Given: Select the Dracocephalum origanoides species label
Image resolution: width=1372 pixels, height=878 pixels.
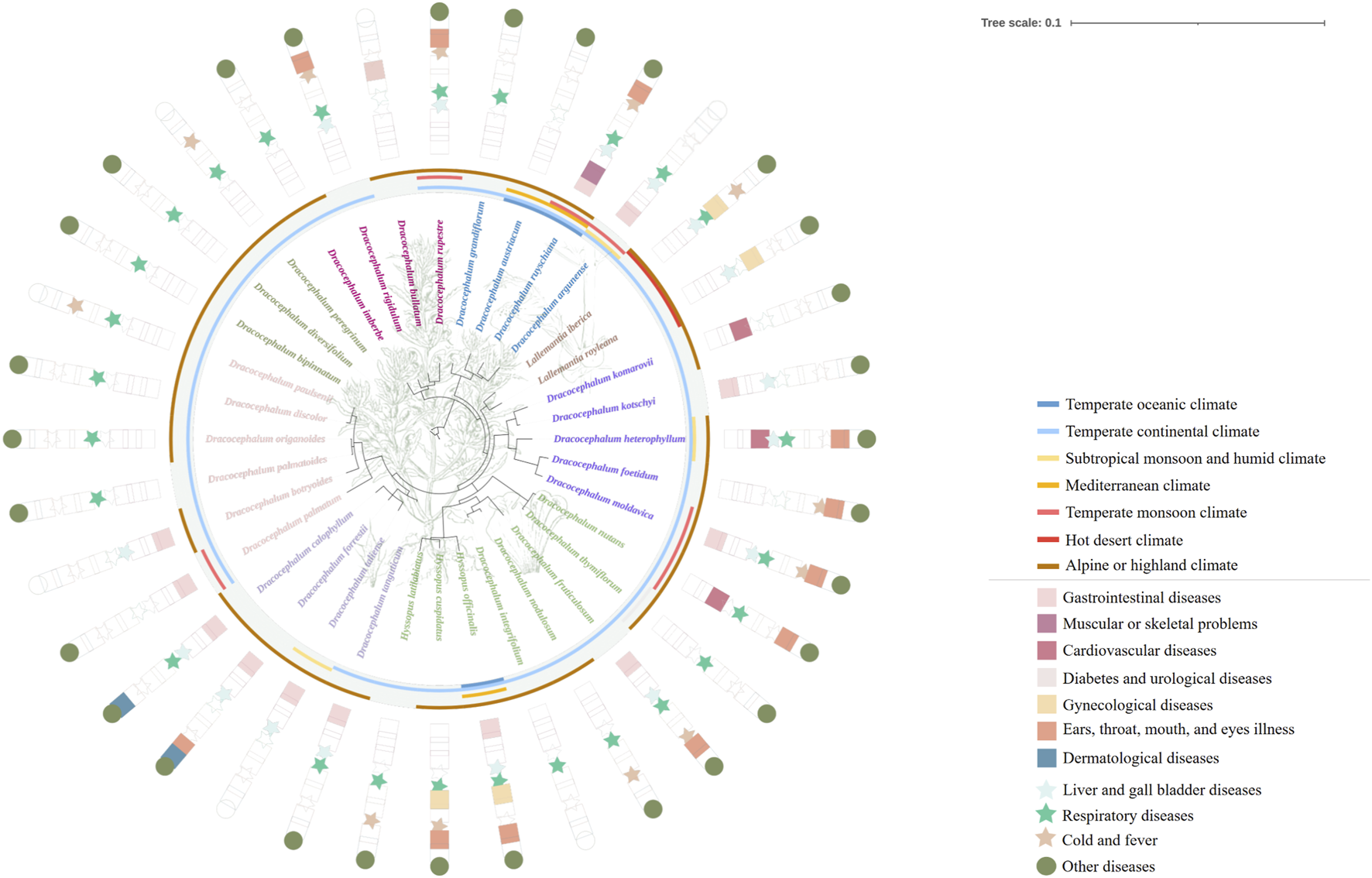Looking at the screenshot, I should [x=265, y=439].
